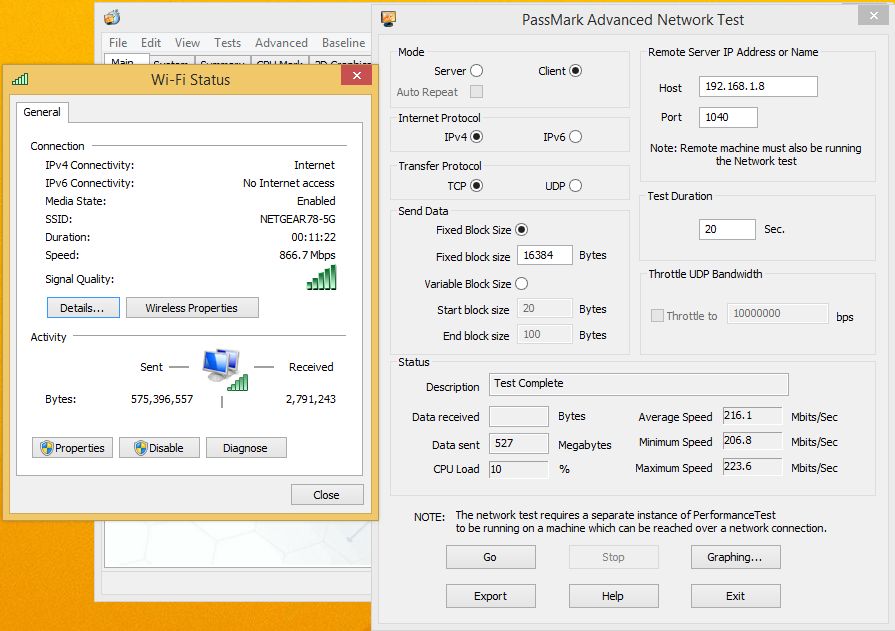Click the Minimum Speed value 206.8
The width and height of the screenshot is (895, 631).
click(752, 441)
